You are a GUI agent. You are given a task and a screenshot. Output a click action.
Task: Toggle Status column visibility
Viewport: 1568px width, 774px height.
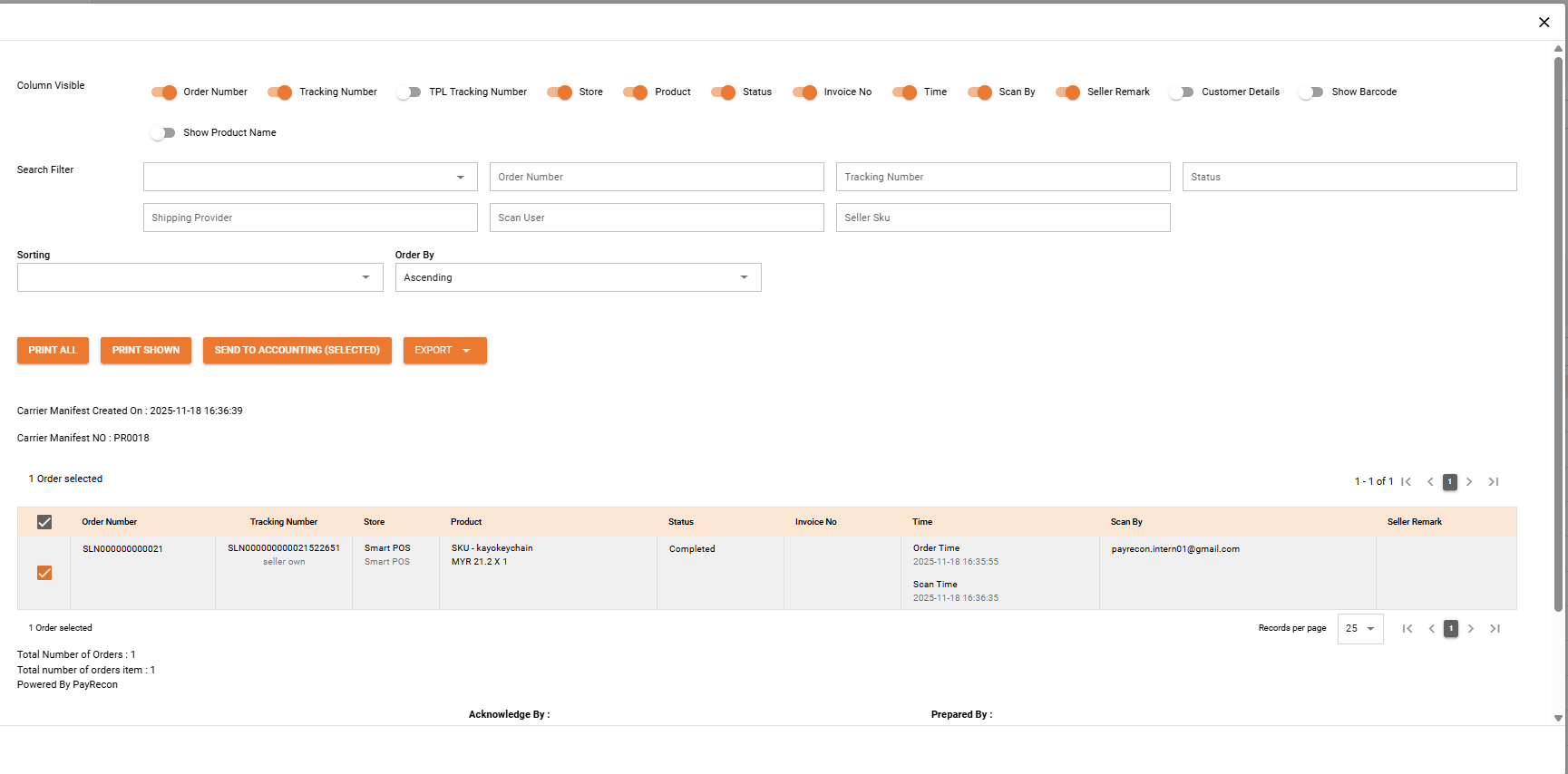pos(724,92)
